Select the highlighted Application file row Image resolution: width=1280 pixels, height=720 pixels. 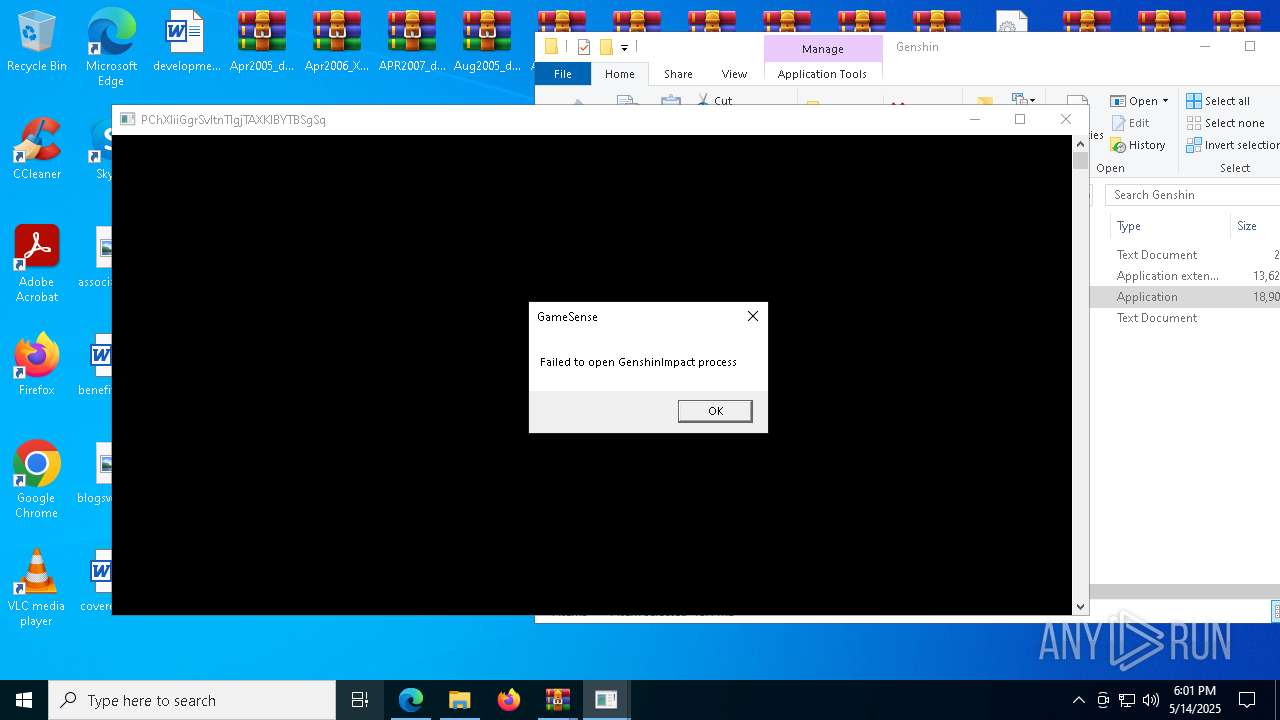pyautogui.click(x=1185, y=297)
